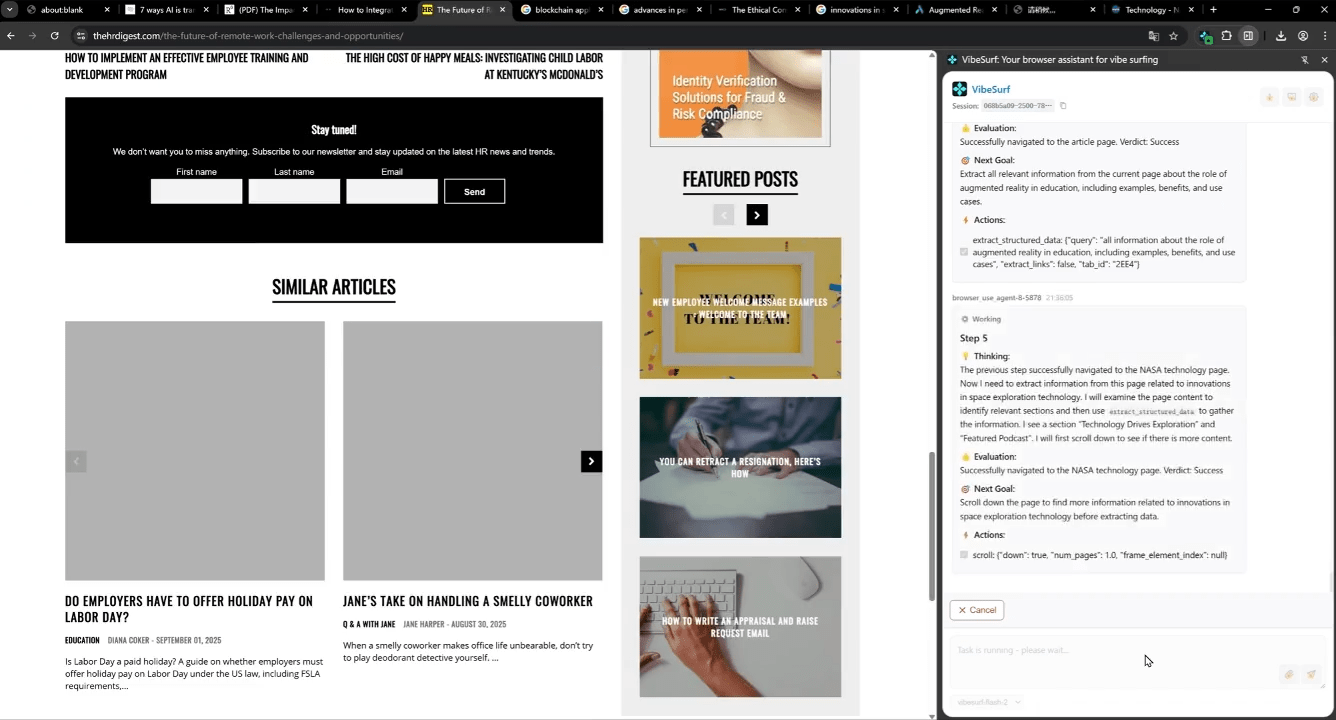Bookmark this page with the star icon
The width and height of the screenshot is (1336, 720).
point(1174,36)
